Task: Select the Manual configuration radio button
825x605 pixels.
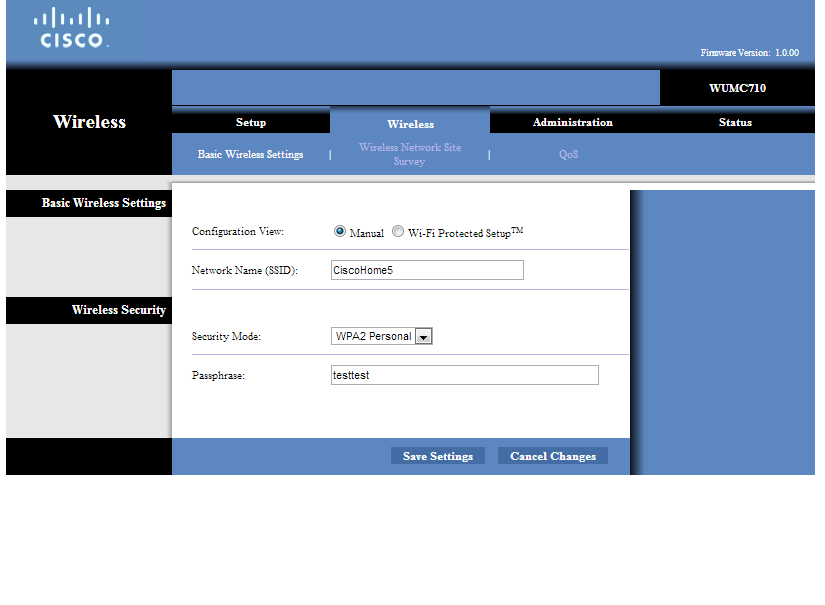Action: click(x=340, y=231)
